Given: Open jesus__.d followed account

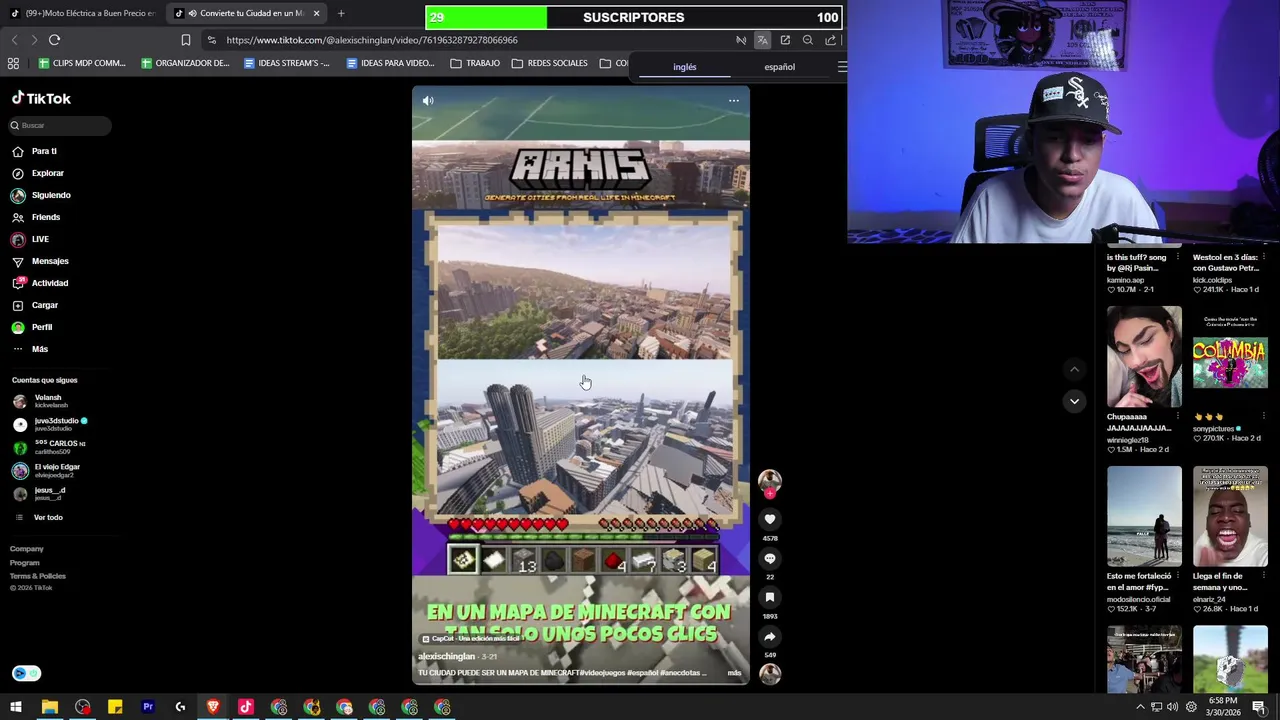Looking at the screenshot, I should [48, 494].
